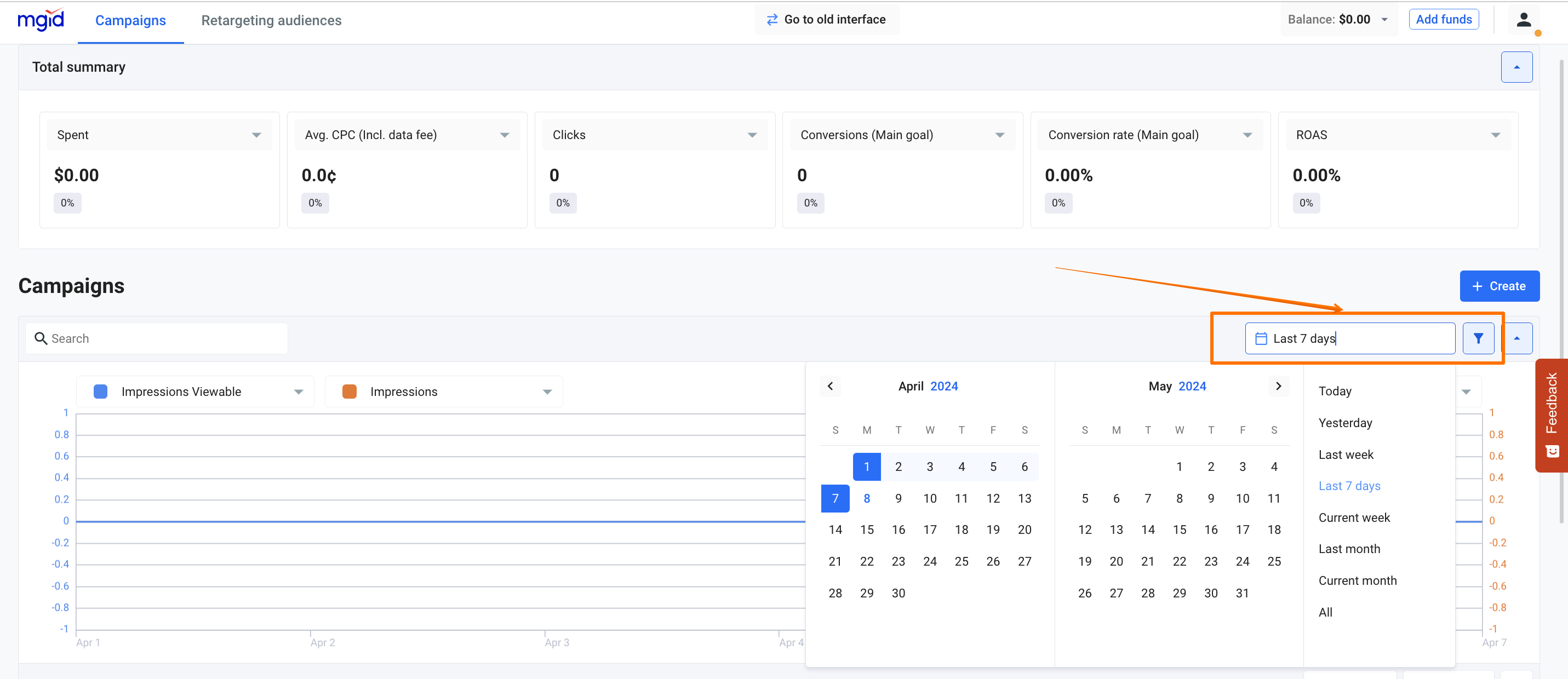
Task: Open the Feedback side tab
Action: [x=1551, y=415]
